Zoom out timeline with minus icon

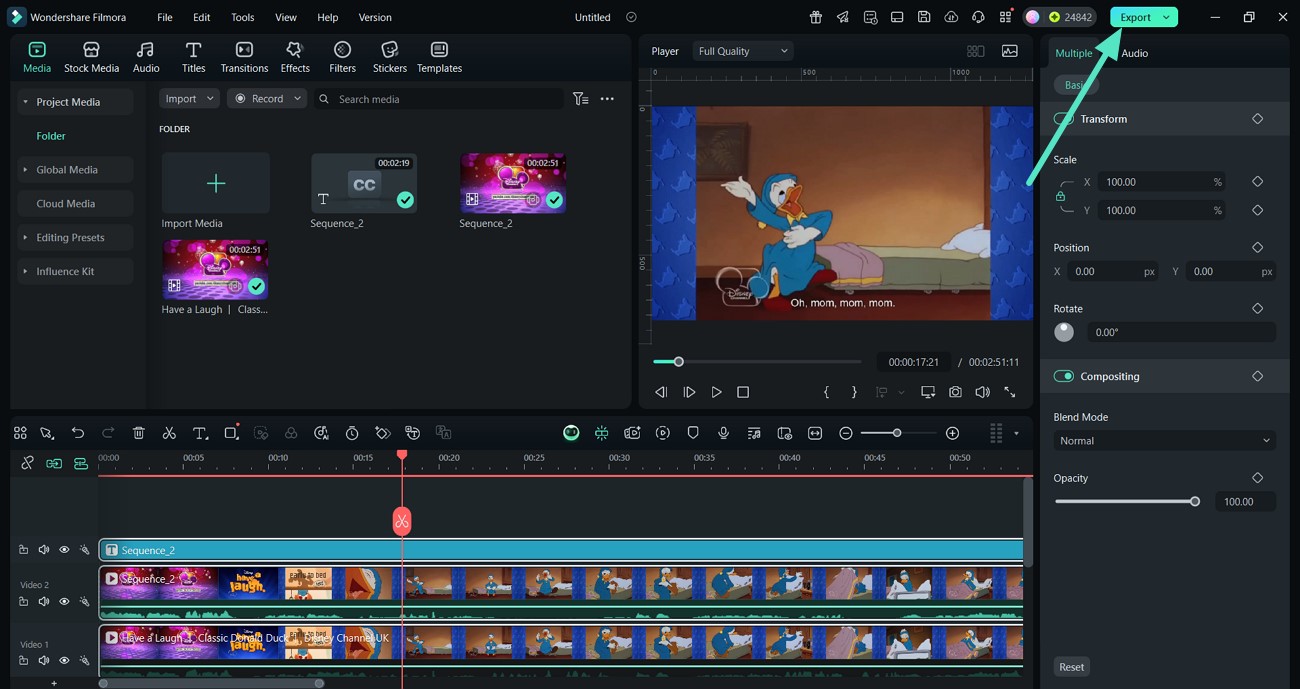(846, 433)
